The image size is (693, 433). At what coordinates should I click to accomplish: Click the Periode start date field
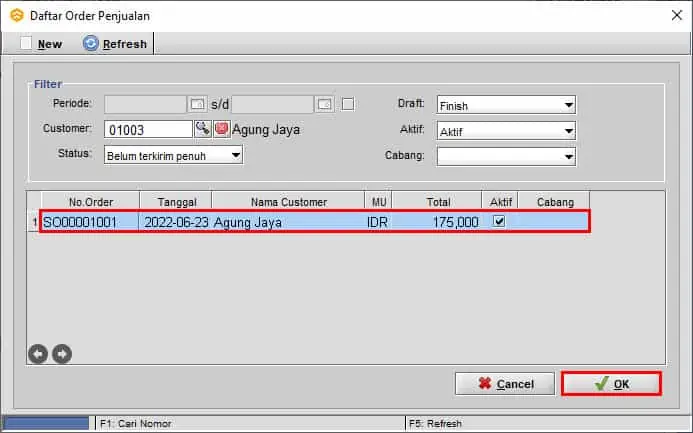[145, 104]
